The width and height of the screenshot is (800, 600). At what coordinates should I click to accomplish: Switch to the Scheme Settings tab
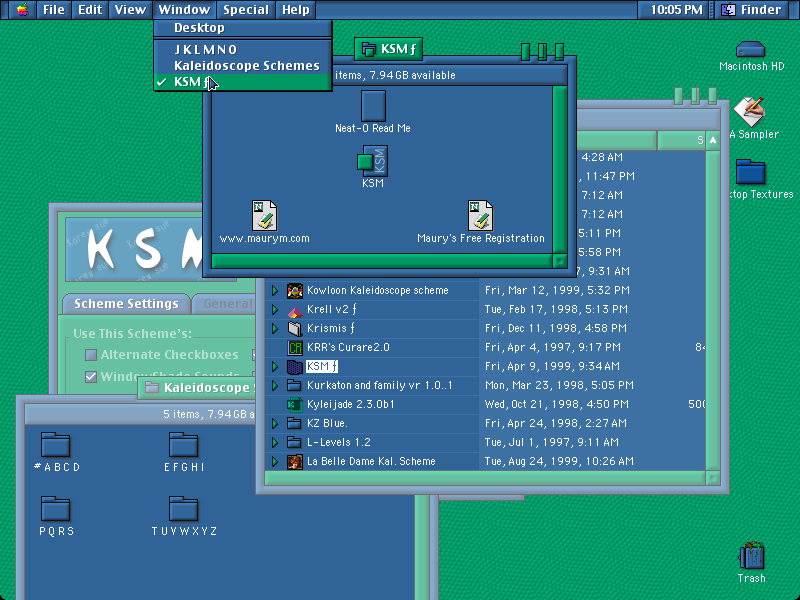(126, 304)
